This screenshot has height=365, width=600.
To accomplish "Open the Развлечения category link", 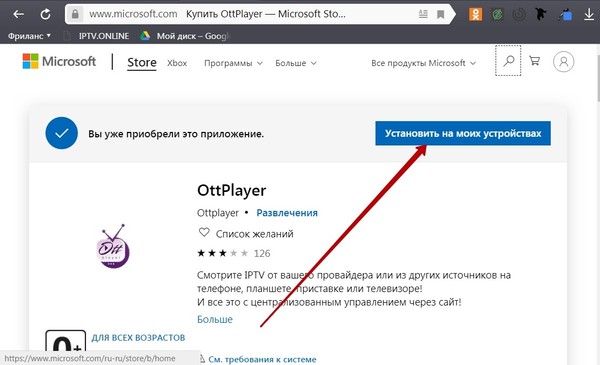I will pyautogui.click(x=287, y=213).
